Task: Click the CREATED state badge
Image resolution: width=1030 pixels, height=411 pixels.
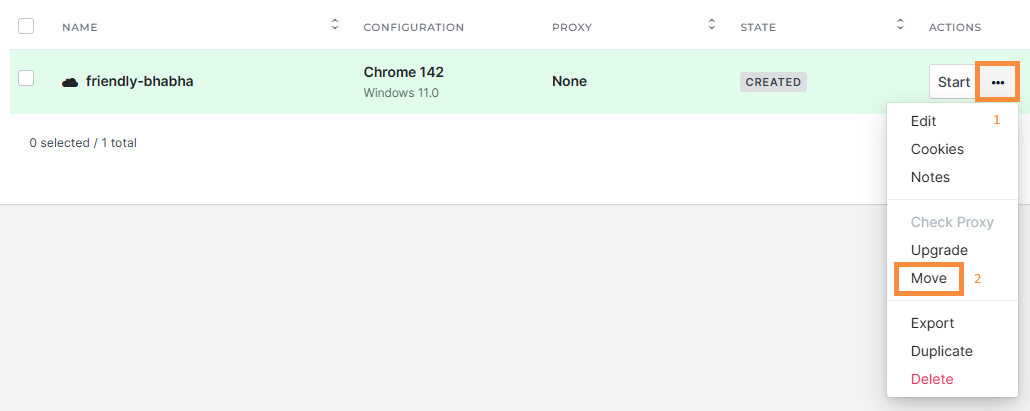Action: point(773,82)
